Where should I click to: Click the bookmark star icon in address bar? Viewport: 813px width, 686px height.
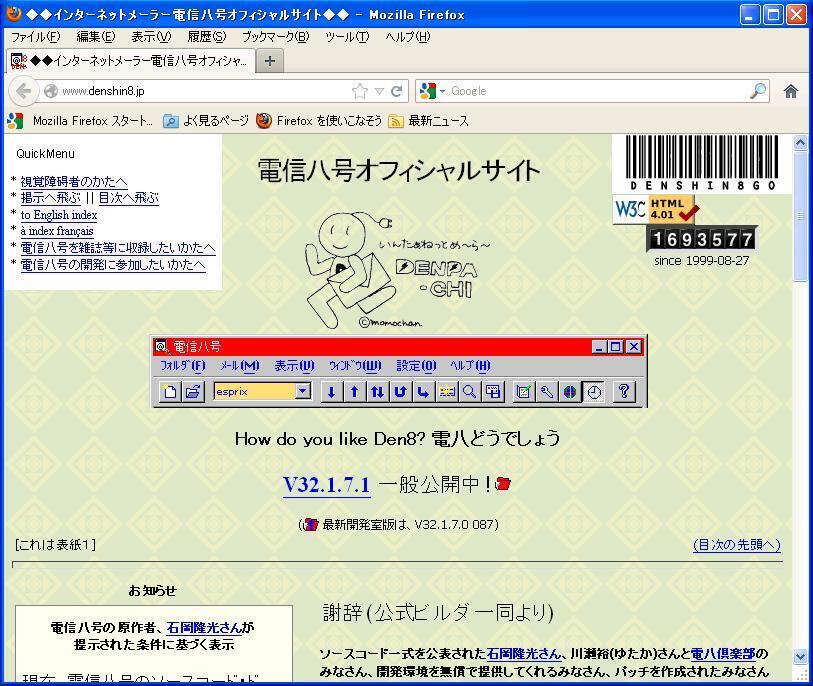(x=360, y=91)
